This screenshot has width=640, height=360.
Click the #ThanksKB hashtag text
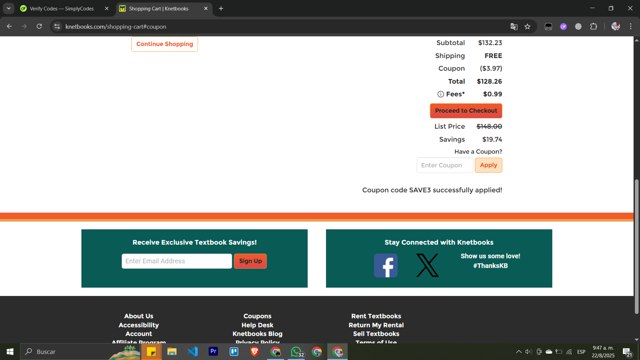point(491,266)
